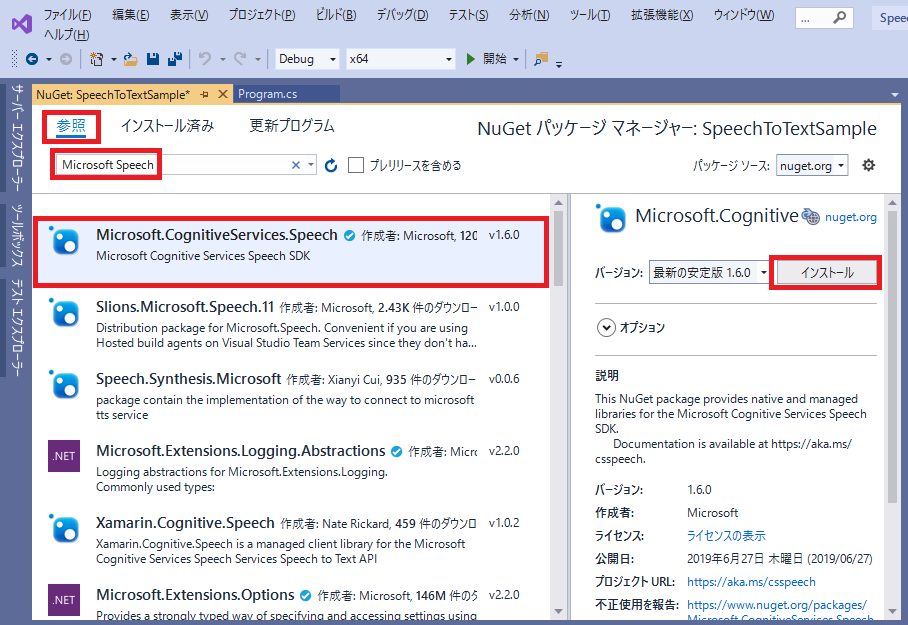Navigate backward with the back arrow icon

(x=32, y=59)
